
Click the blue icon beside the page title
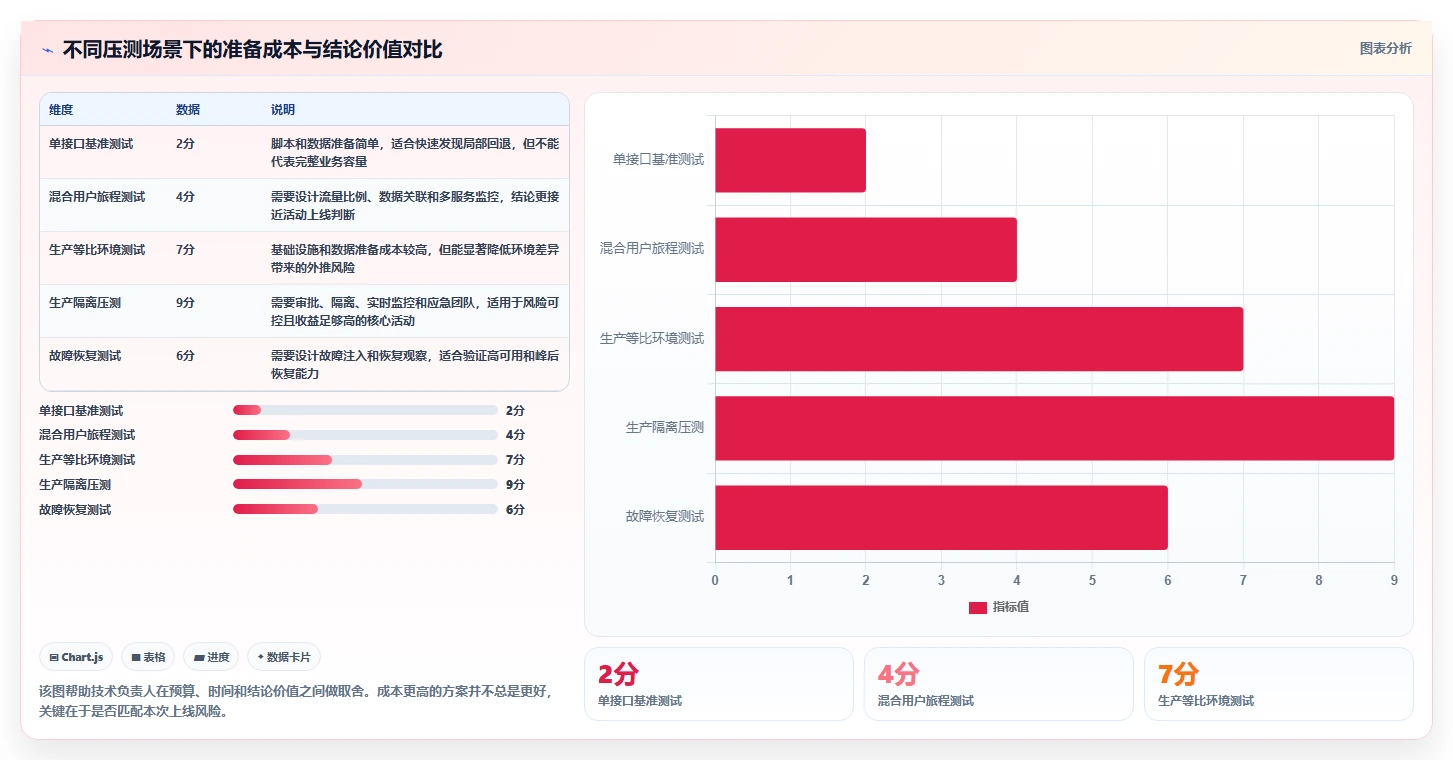tap(48, 50)
